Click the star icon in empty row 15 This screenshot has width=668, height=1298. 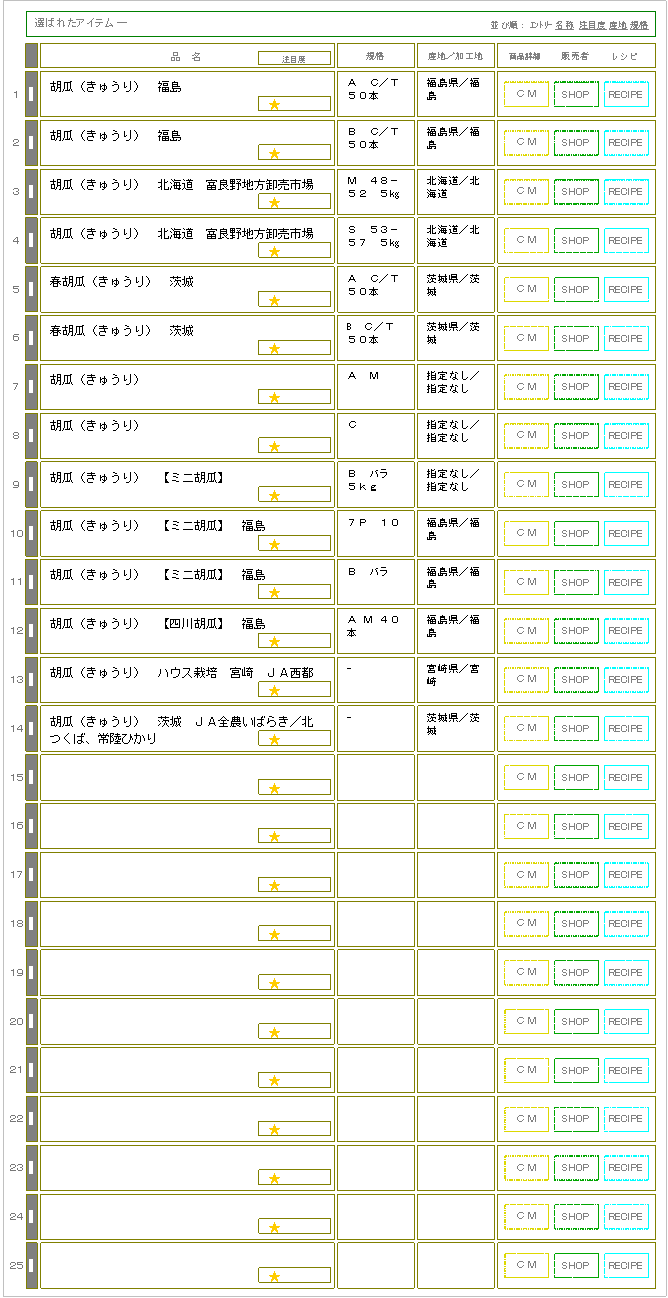pyautogui.click(x=275, y=788)
